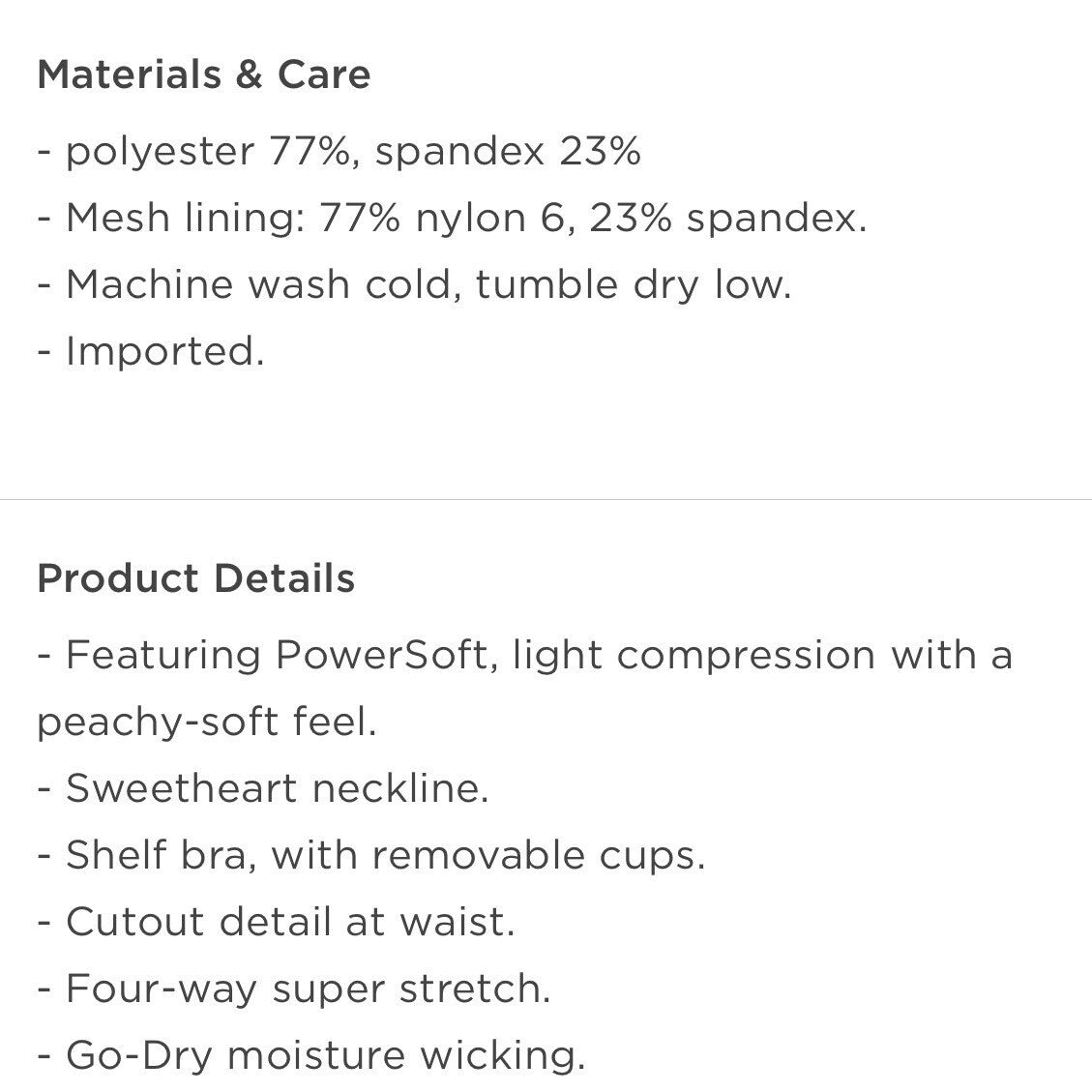The width and height of the screenshot is (1092, 1092).
Task: Click the peachy-soft feel line
Action: [x=206, y=723]
